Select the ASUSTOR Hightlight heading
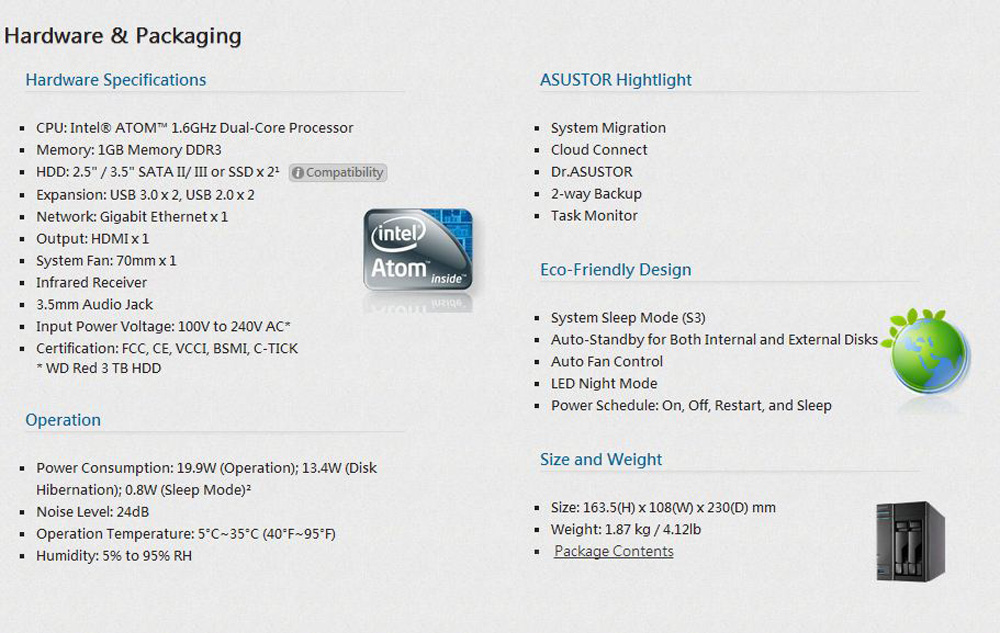Viewport: 1000px width, 633px height. [615, 80]
